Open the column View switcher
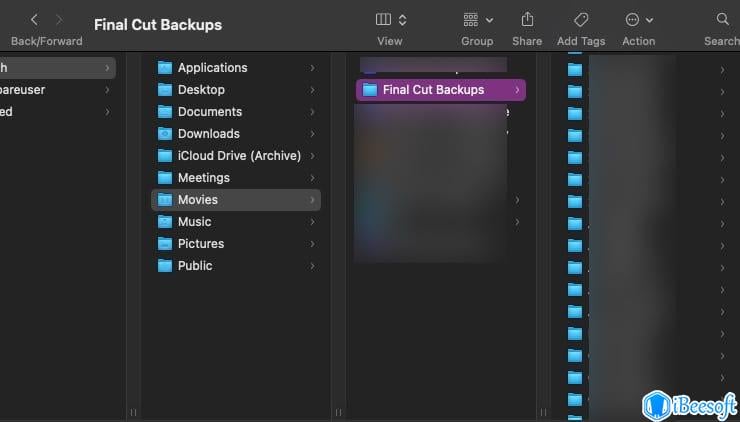740x422 pixels. (x=390, y=20)
